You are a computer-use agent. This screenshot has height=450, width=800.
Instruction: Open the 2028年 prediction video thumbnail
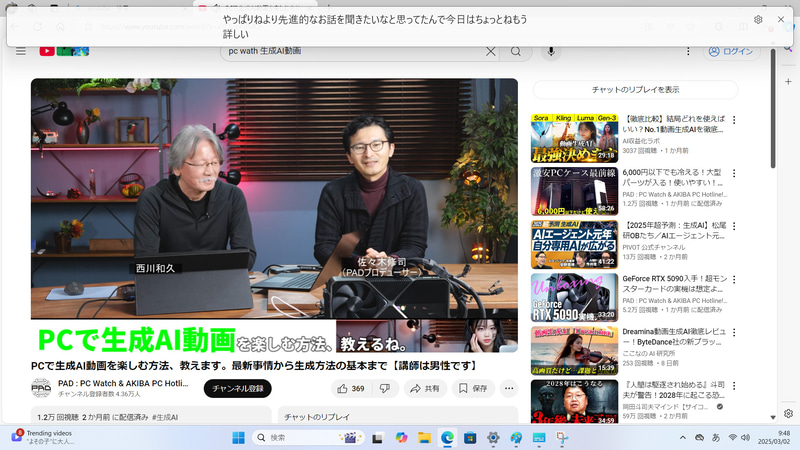point(574,402)
